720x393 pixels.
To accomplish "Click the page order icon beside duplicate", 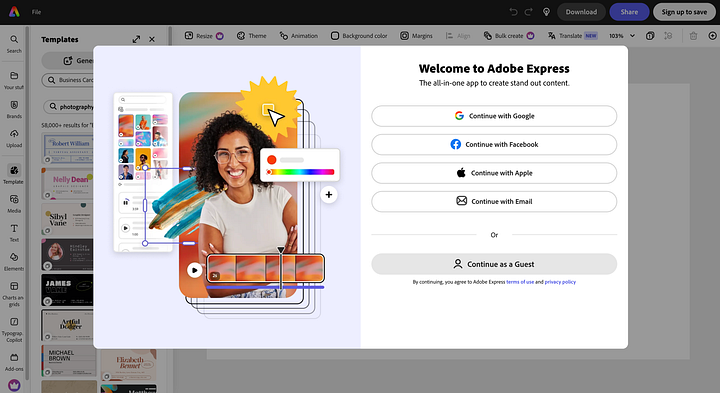I will (x=668, y=36).
